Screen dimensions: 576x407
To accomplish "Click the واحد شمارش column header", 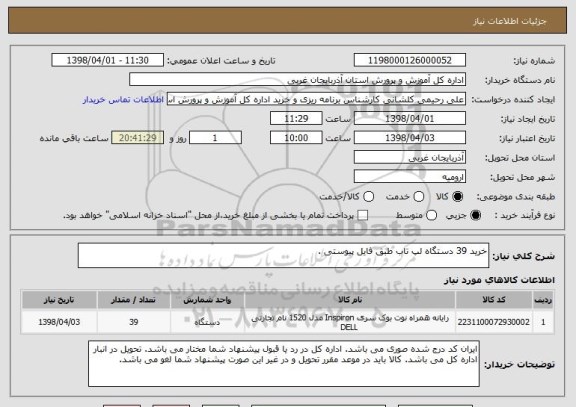I will click(x=207, y=300).
